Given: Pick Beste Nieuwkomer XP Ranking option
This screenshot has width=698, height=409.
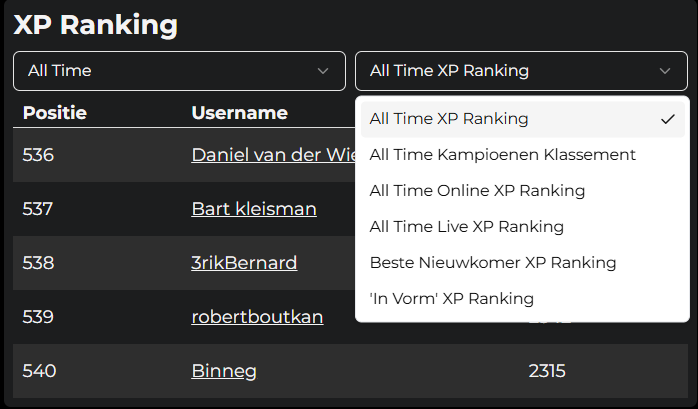Looking at the screenshot, I should (x=492, y=263).
